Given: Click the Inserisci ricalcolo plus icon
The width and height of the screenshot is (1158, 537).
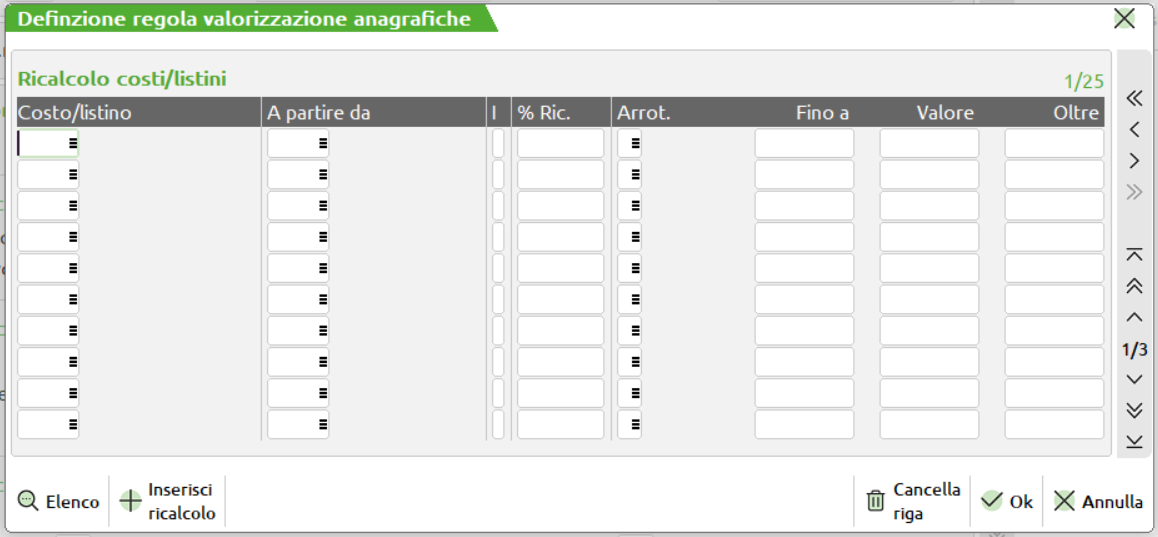Looking at the screenshot, I should click(130, 501).
